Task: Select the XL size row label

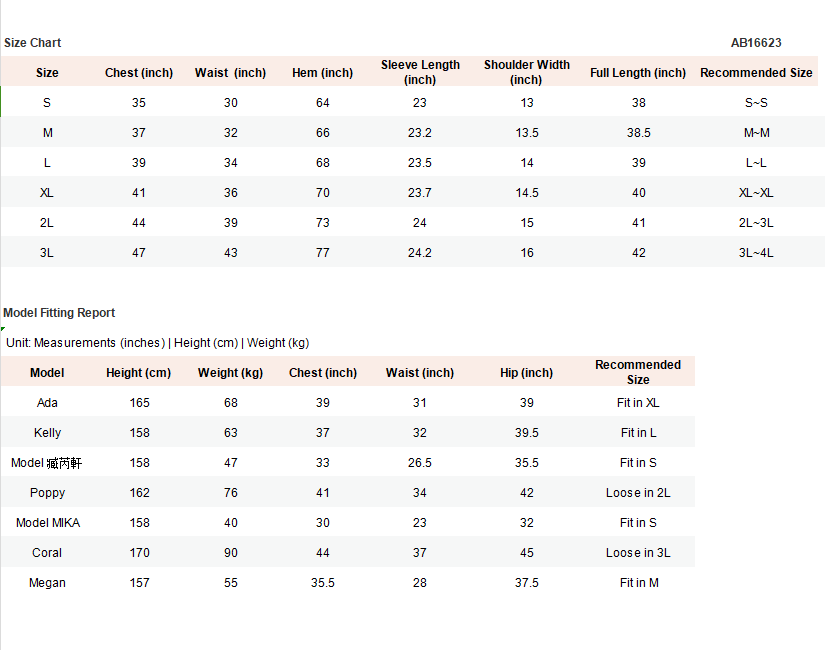Action: coord(47,193)
